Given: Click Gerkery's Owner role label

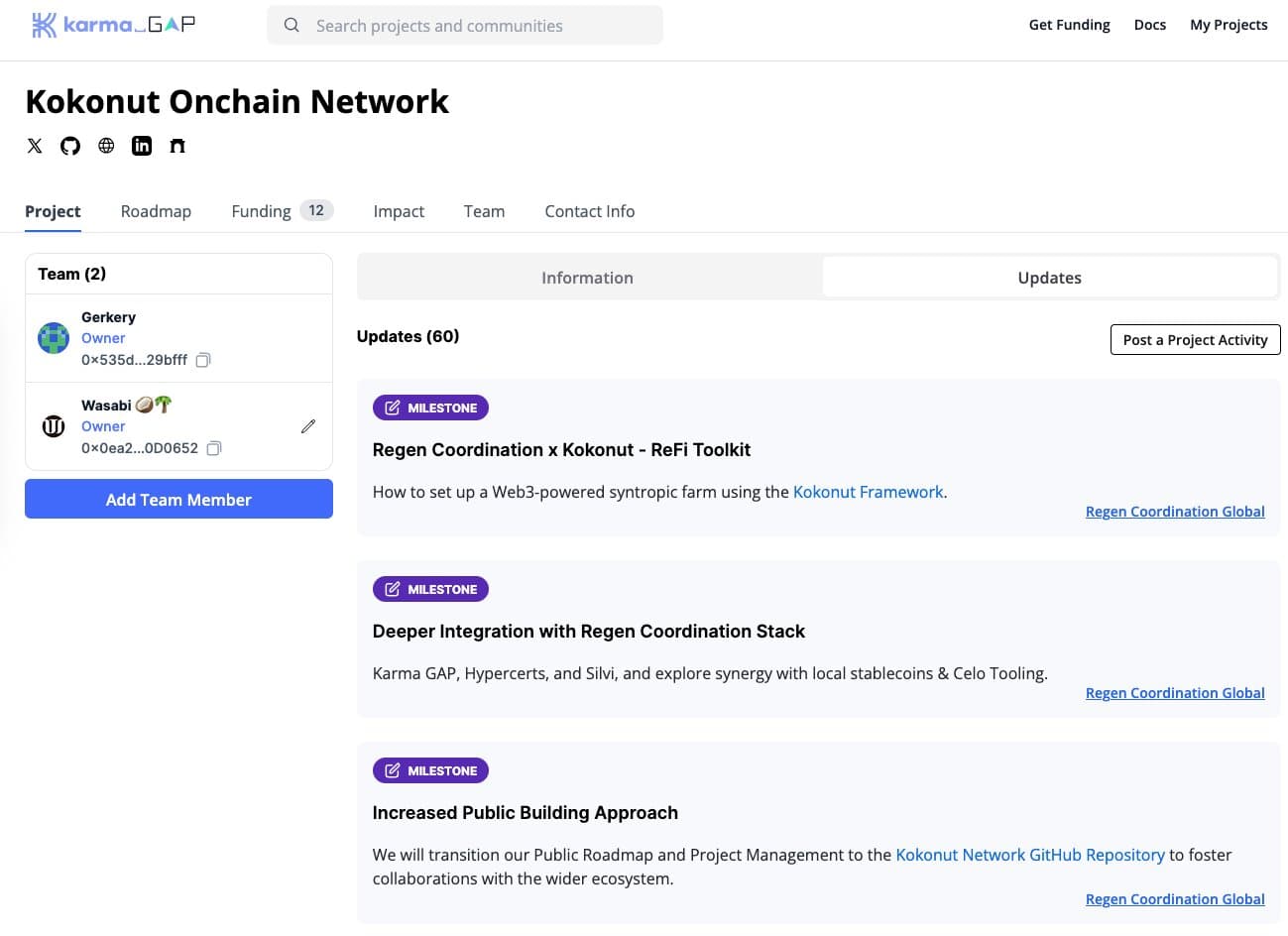Looking at the screenshot, I should point(103,338).
